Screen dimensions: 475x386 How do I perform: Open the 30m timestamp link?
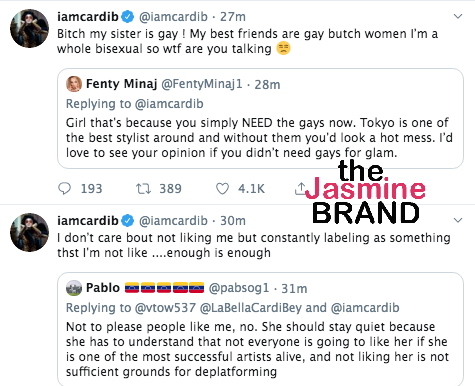coord(233,220)
